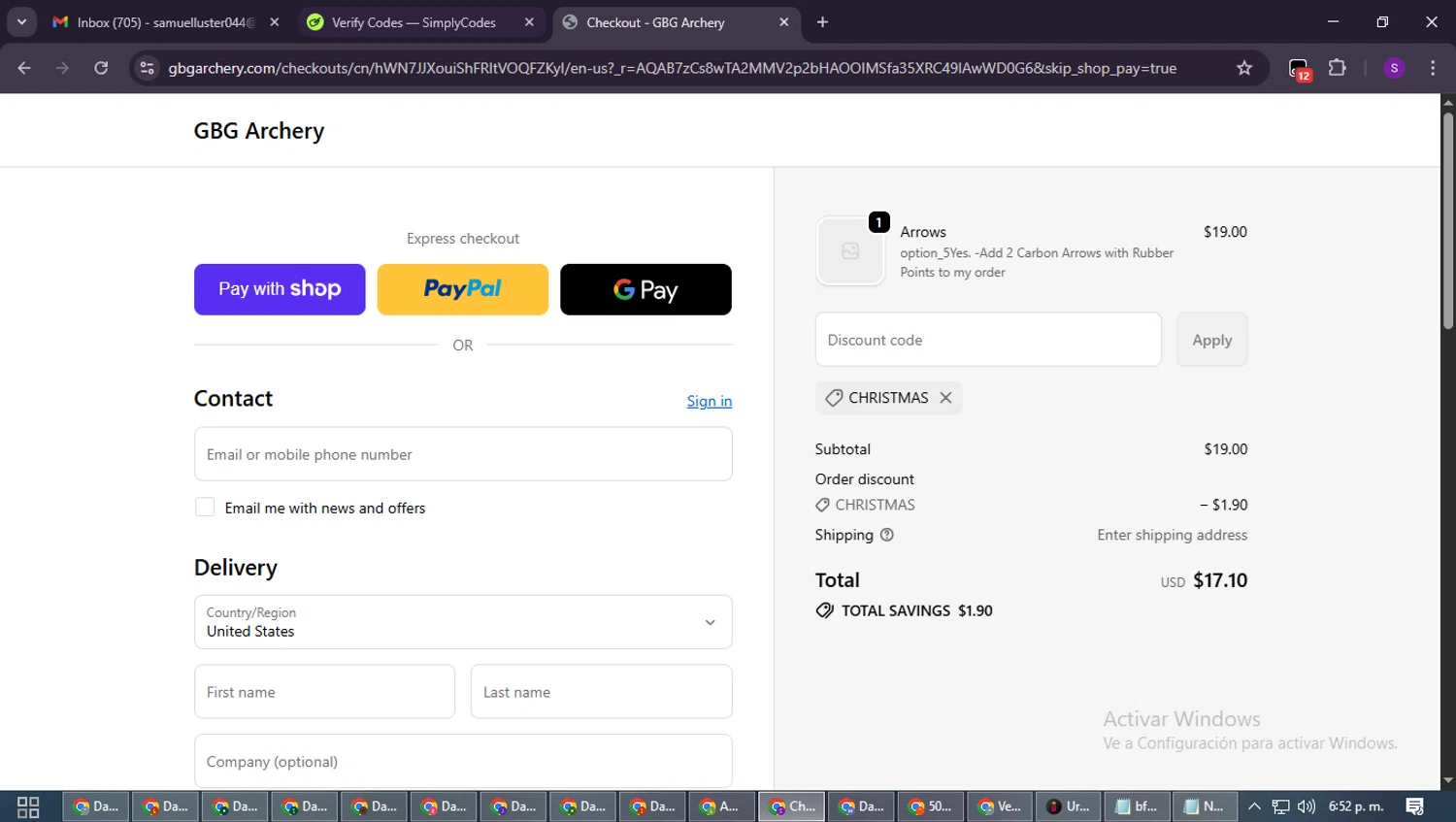Go back to the previous page

[x=24, y=68]
